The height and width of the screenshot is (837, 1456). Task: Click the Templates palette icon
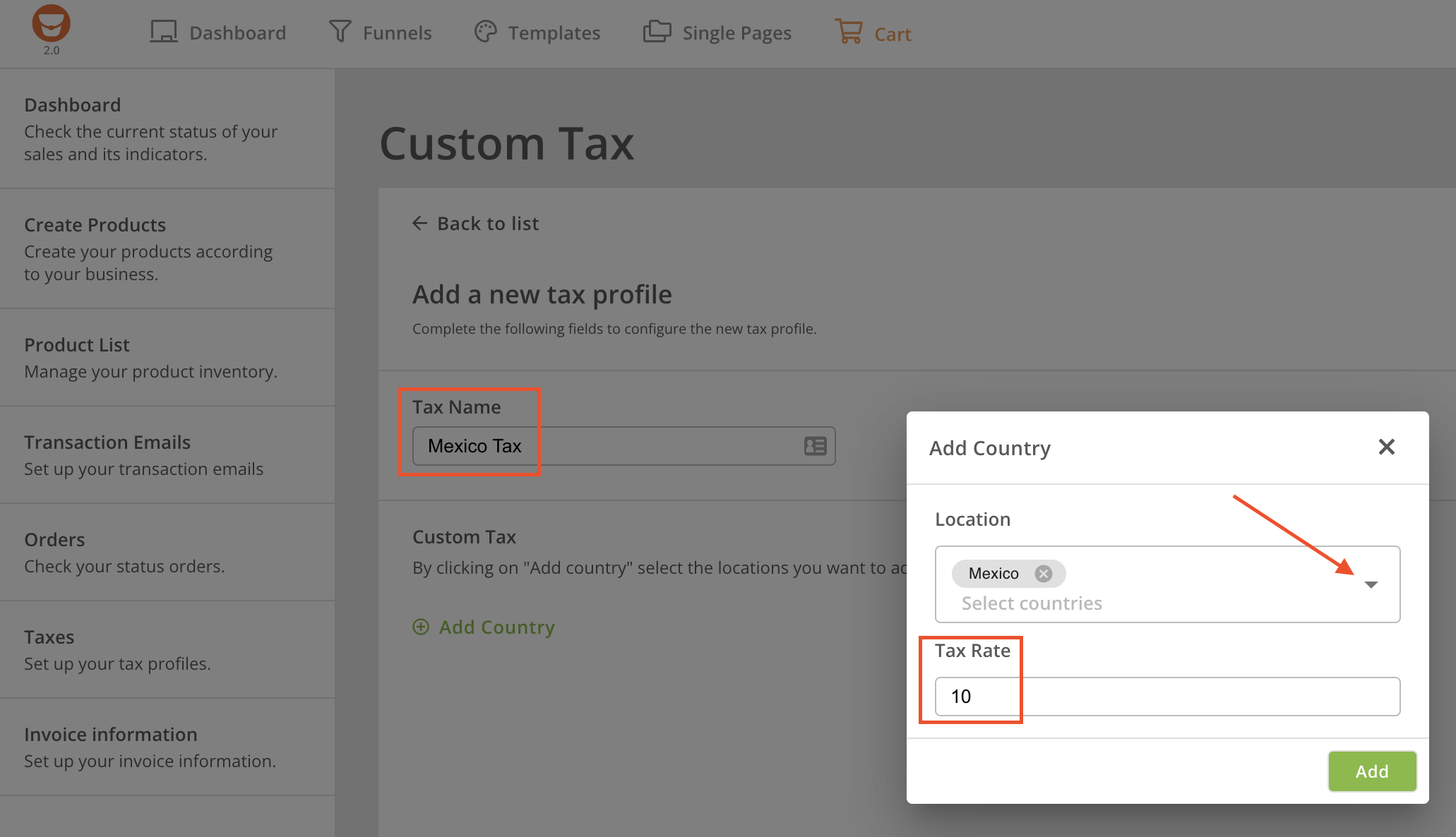click(485, 32)
